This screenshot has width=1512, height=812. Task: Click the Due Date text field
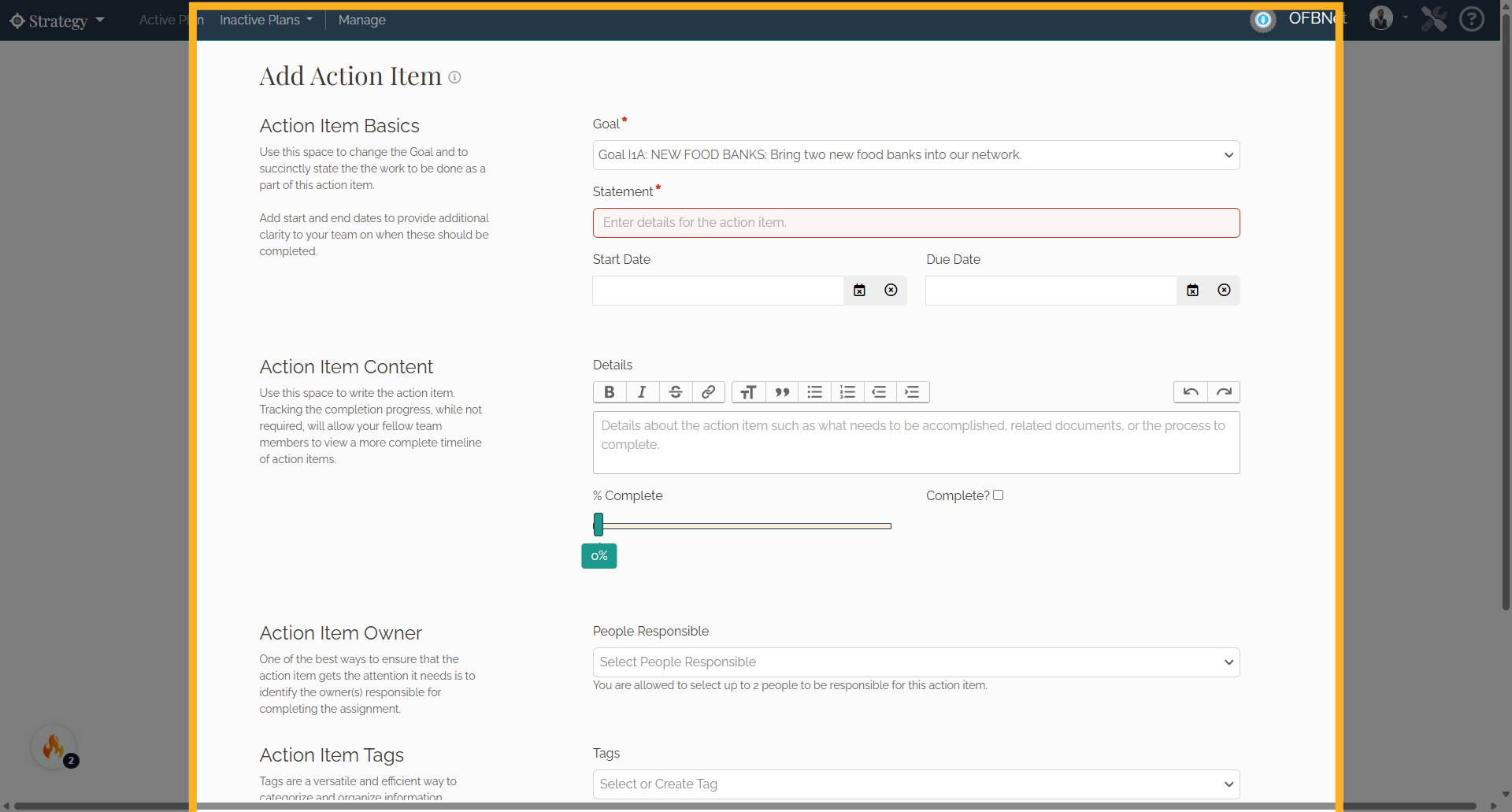(1051, 291)
